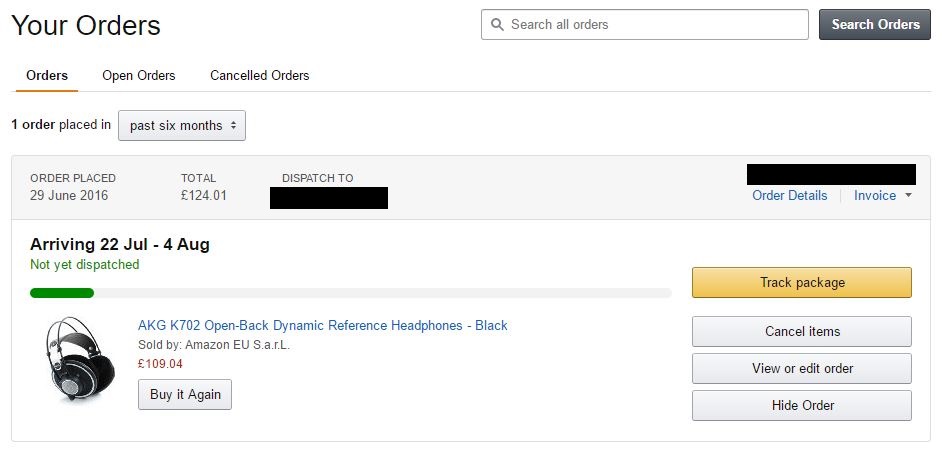Screen dimensions: 942x450
Task: Hit the Hide Order button
Action: pos(801,405)
